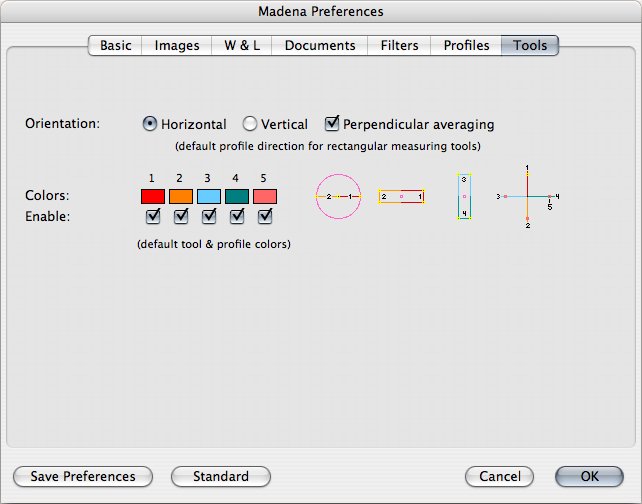Click the Save Preferences button
This screenshot has height=504, width=642.
[83, 477]
